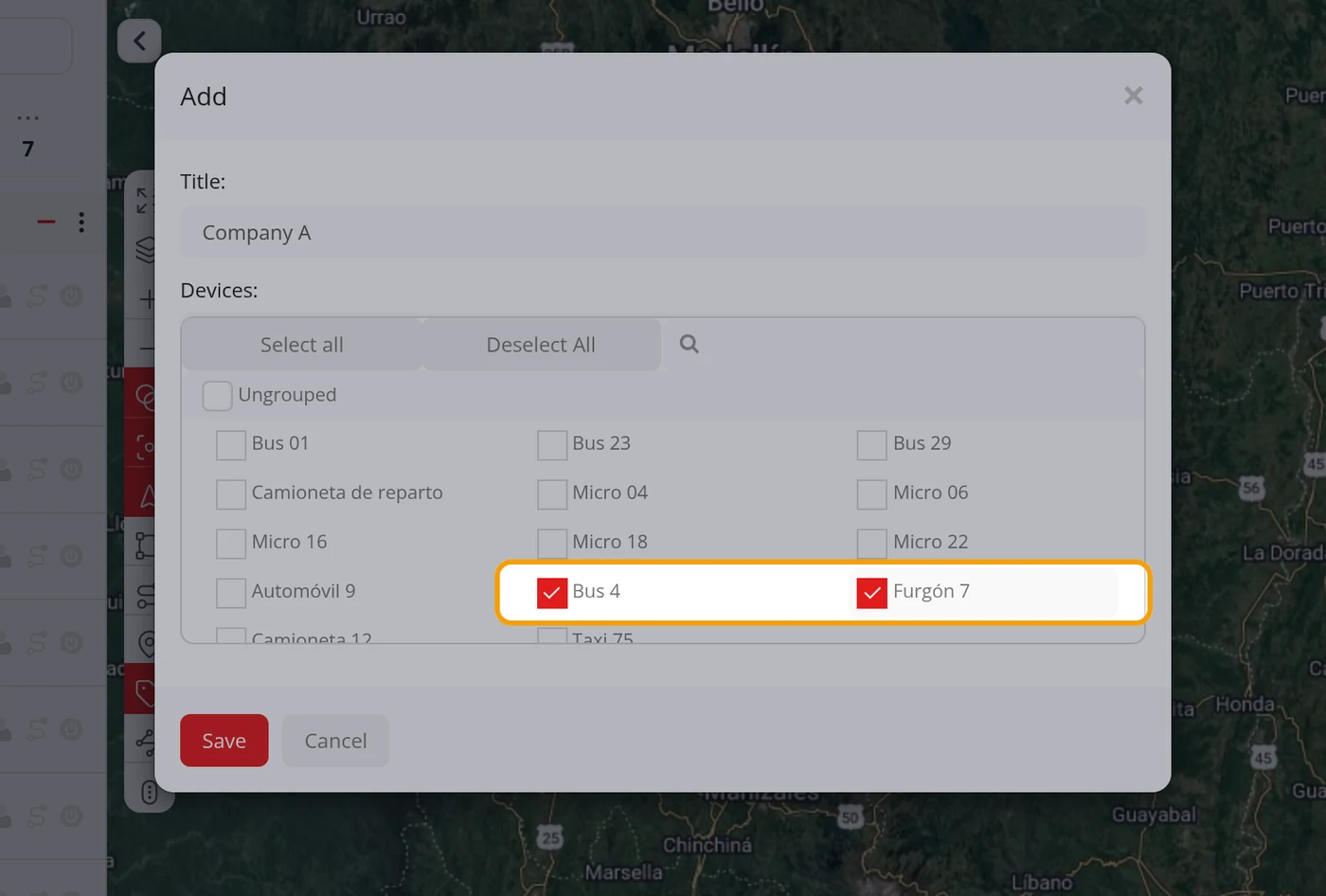The image size is (1326, 896).
Task: Toggle fullscreen arrows on map toolbar
Action: click(143, 200)
